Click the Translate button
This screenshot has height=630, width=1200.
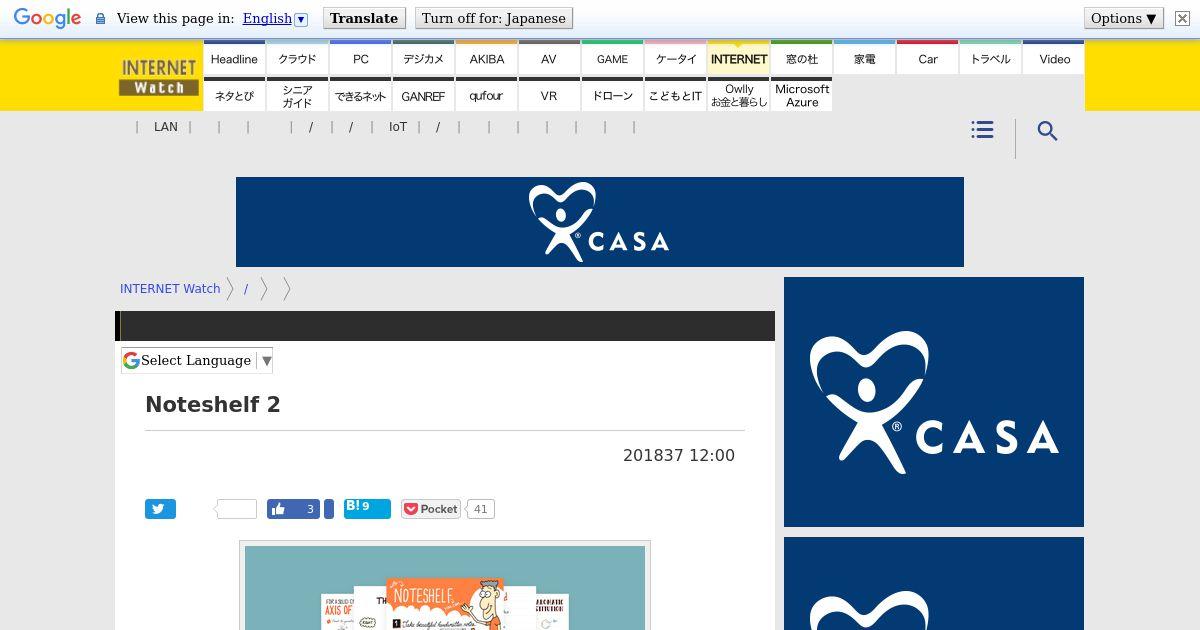pyautogui.click(x=364, y=18)
